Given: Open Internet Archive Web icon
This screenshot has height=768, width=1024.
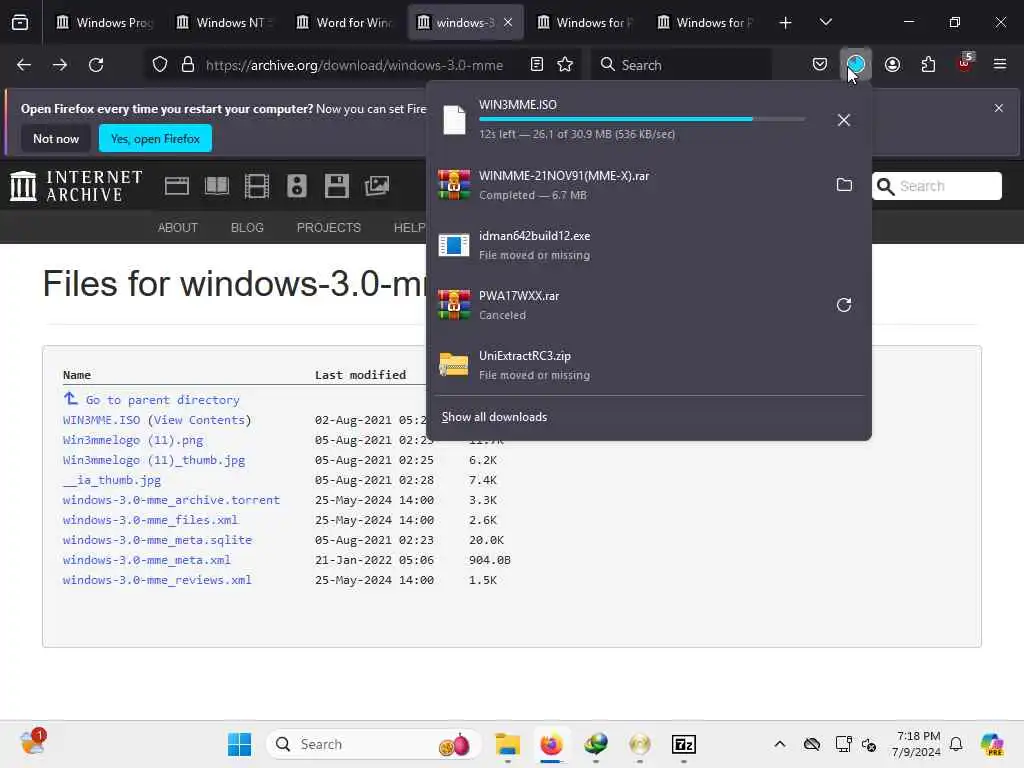Looking at the screenshot, I should point(177,186).
